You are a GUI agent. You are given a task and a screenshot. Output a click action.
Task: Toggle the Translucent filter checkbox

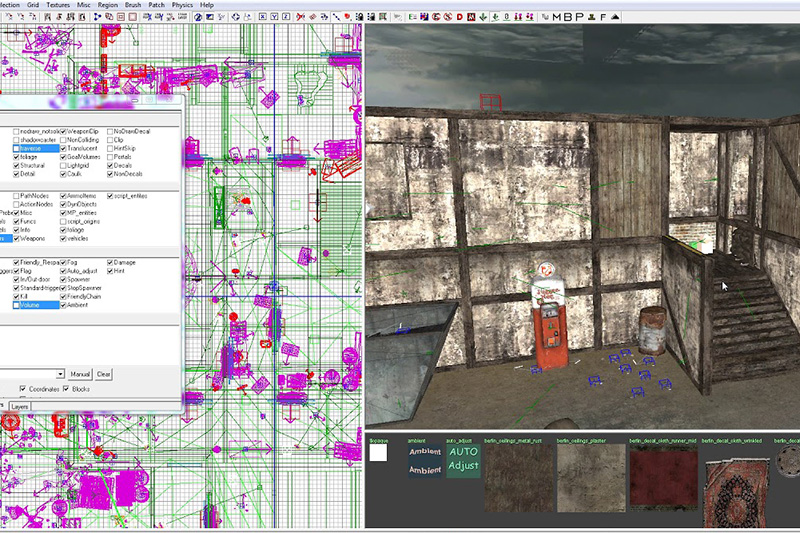coord(63,148)
